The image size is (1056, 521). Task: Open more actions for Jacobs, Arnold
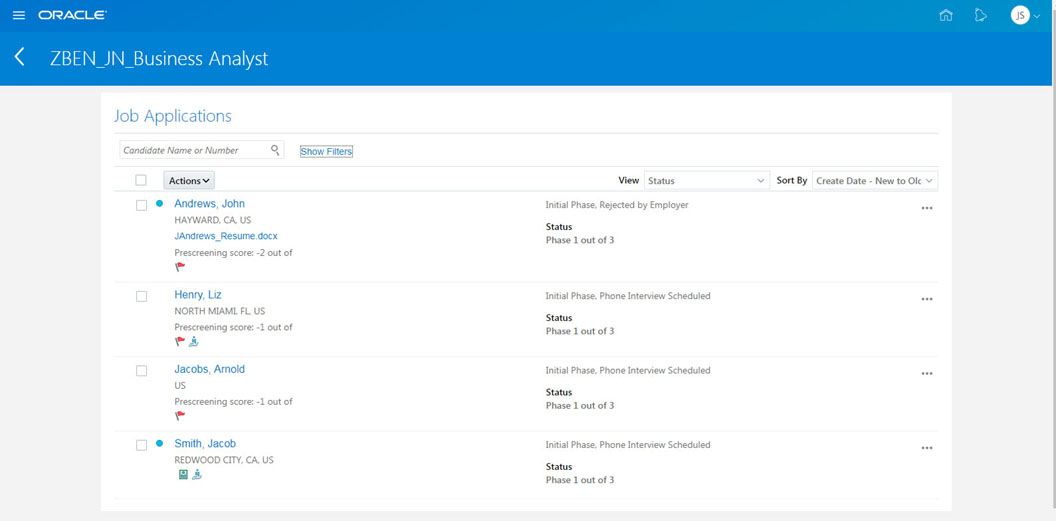click(927, 374)
